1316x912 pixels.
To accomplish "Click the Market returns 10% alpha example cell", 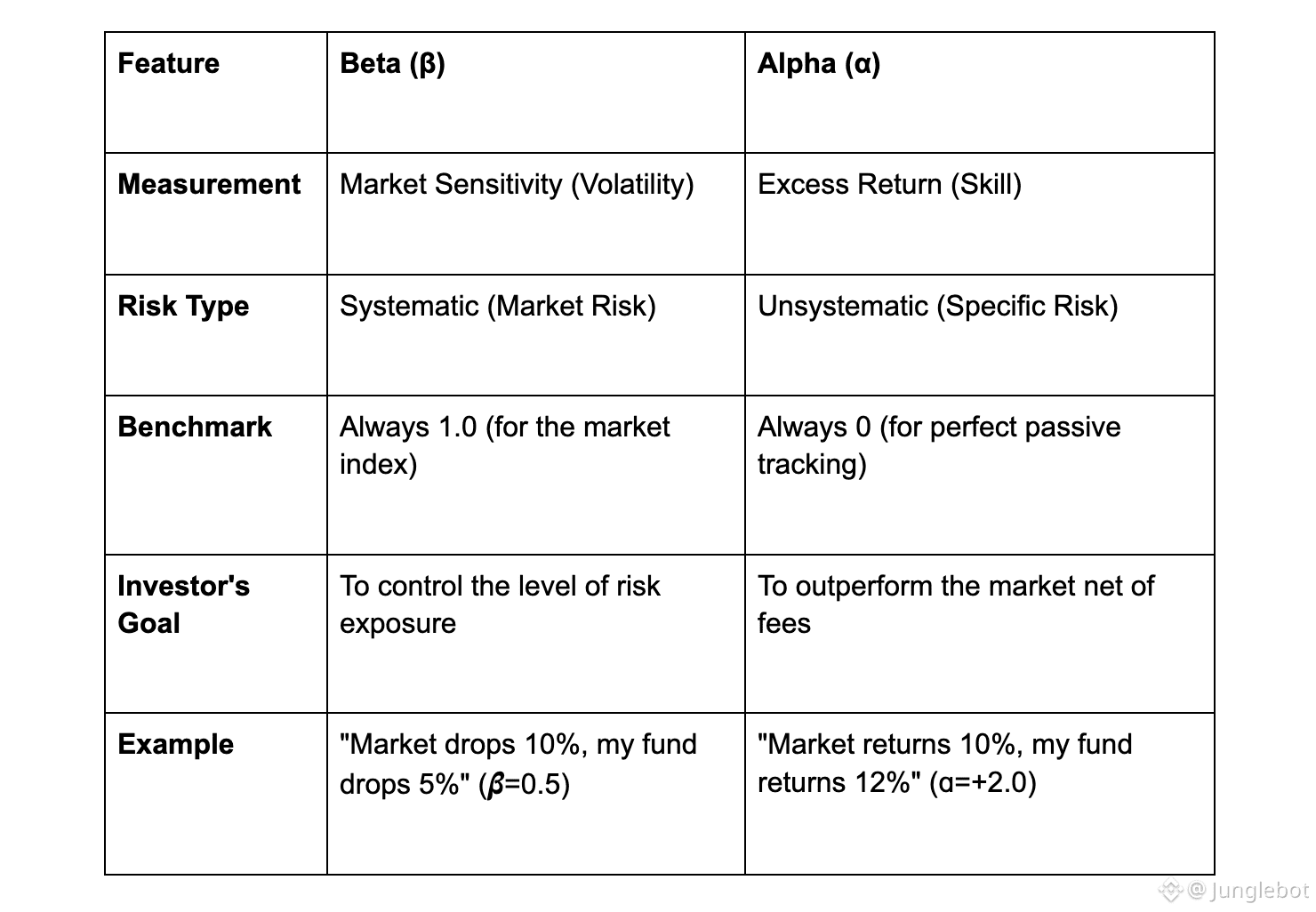I will 944,764.
